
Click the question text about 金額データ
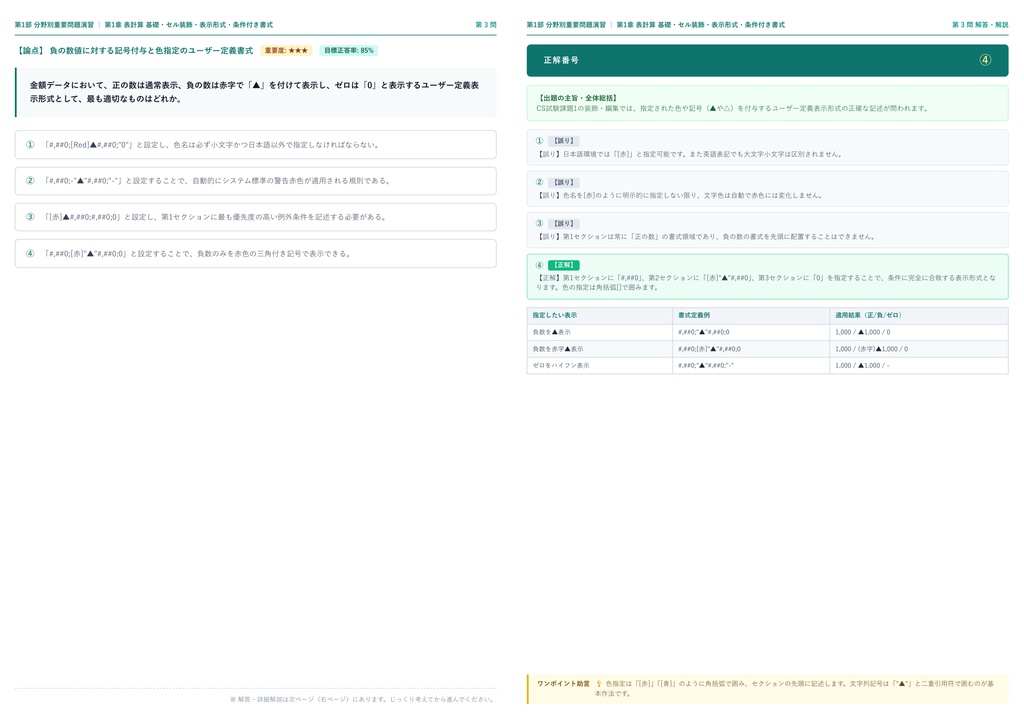pos(254,92)
